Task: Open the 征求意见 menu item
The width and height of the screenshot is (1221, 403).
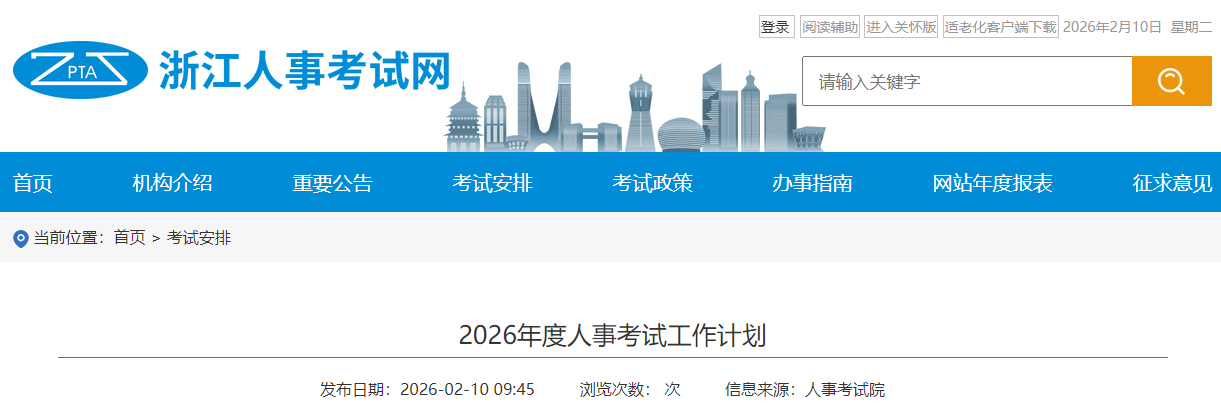Action: [1172, 183]
